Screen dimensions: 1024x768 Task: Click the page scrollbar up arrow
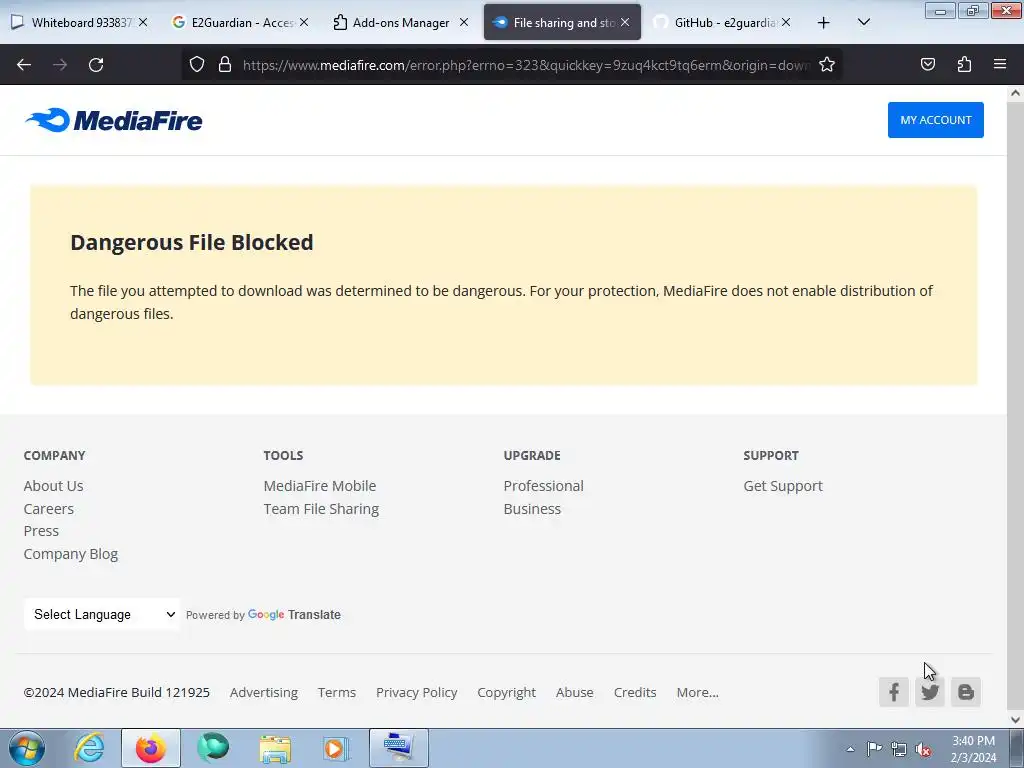point(1015,93)
